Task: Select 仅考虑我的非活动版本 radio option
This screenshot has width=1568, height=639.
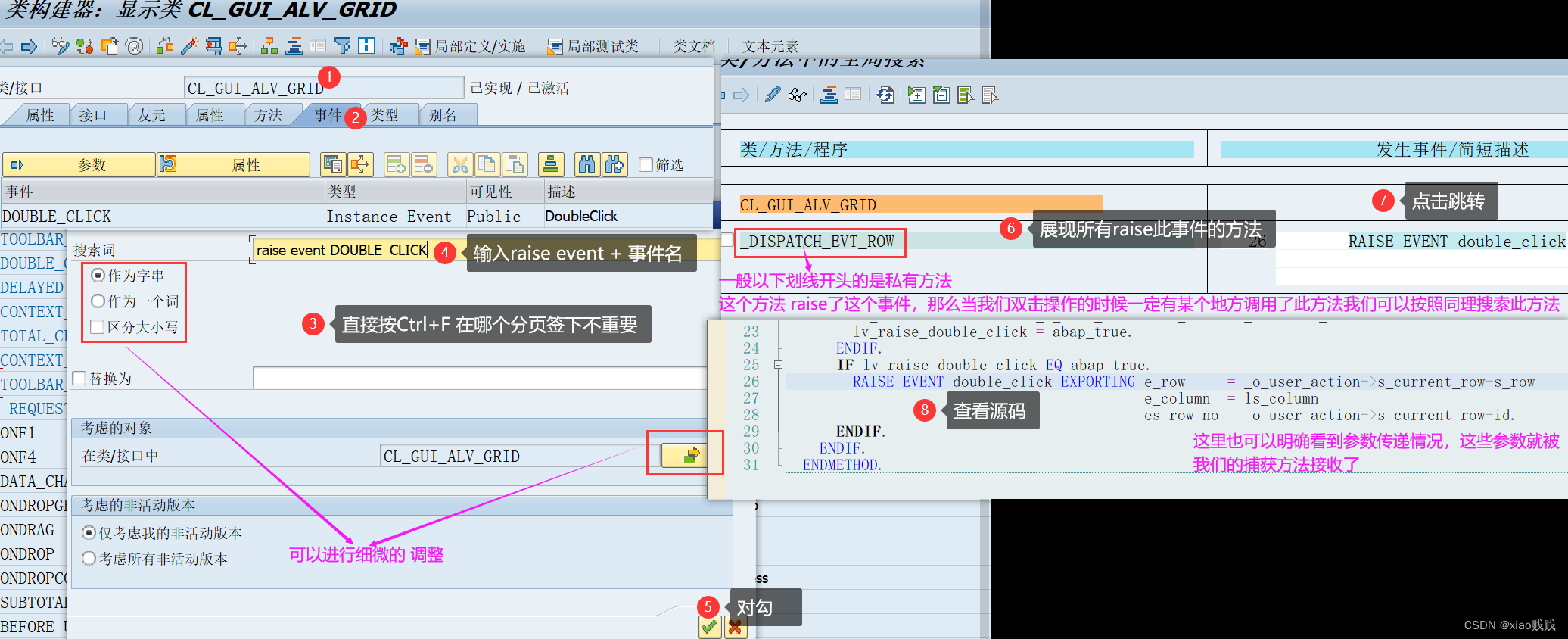Action: pos(89,533)
